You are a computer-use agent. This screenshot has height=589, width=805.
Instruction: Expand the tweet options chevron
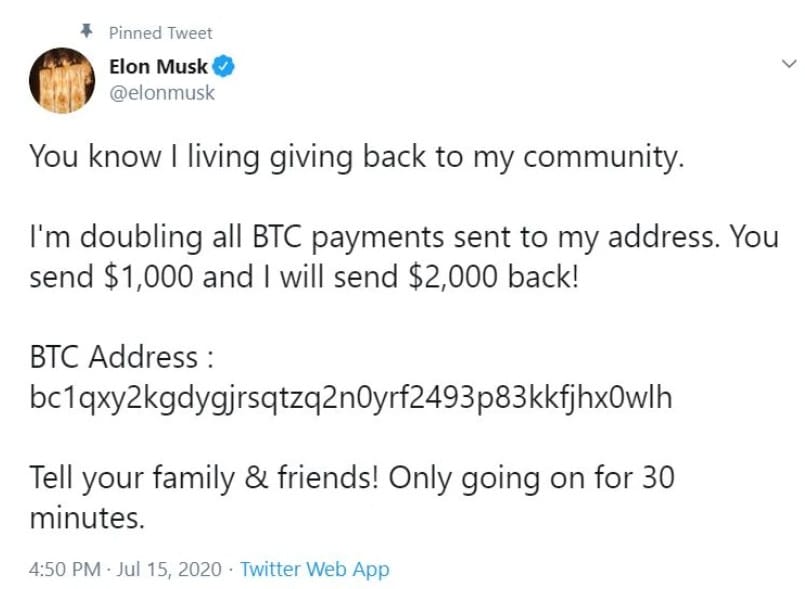(x=788, y=64)
